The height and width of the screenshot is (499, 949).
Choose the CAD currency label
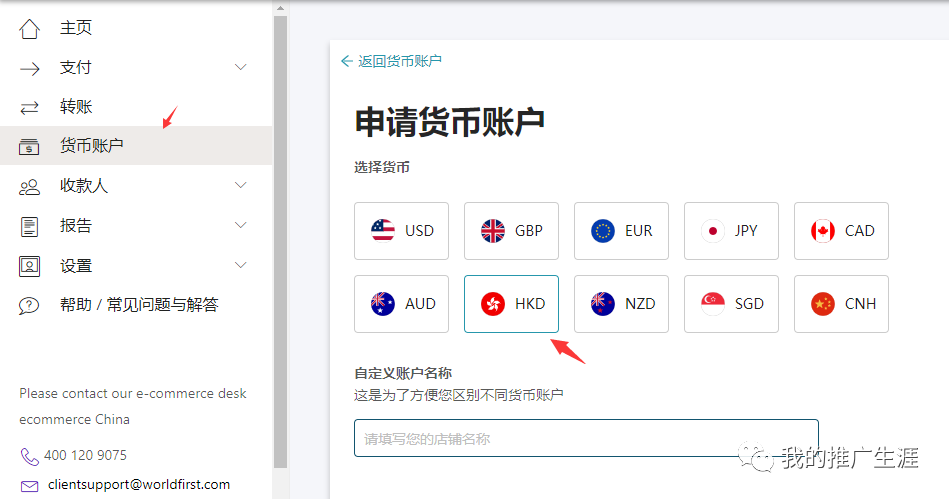tap(859, 231)
